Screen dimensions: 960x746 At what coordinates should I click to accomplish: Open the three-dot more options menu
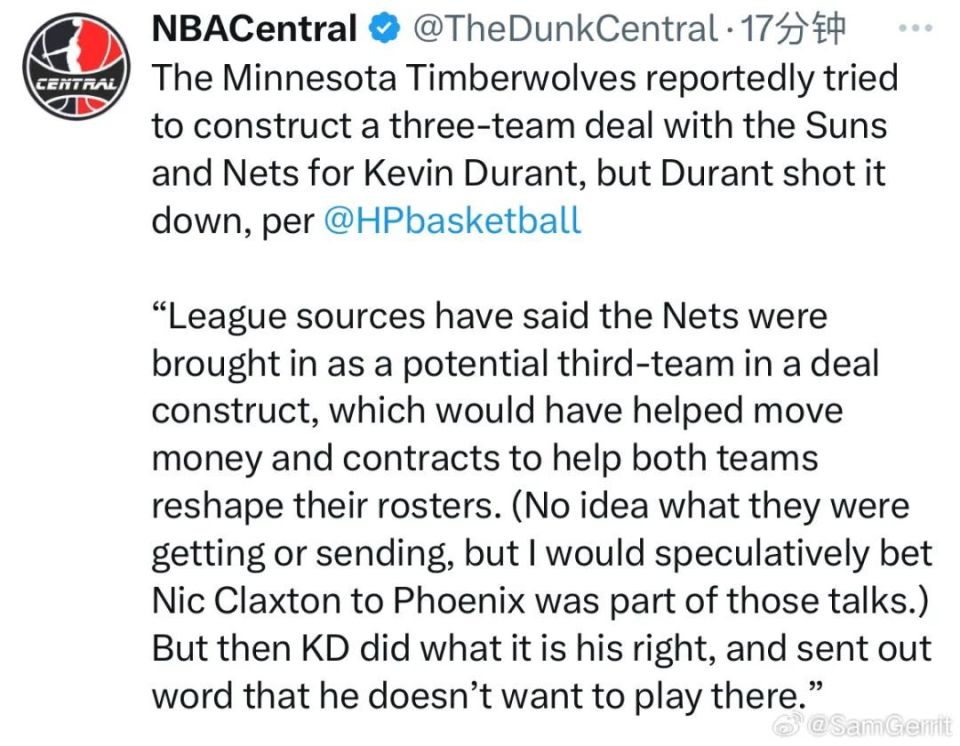[x=915, y=28]
